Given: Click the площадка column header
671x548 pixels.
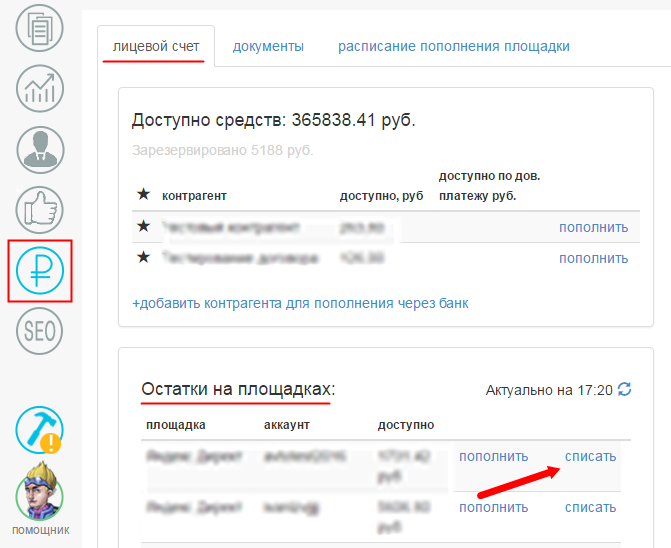Looking at the screenshot, I should [x=176, y=425].
